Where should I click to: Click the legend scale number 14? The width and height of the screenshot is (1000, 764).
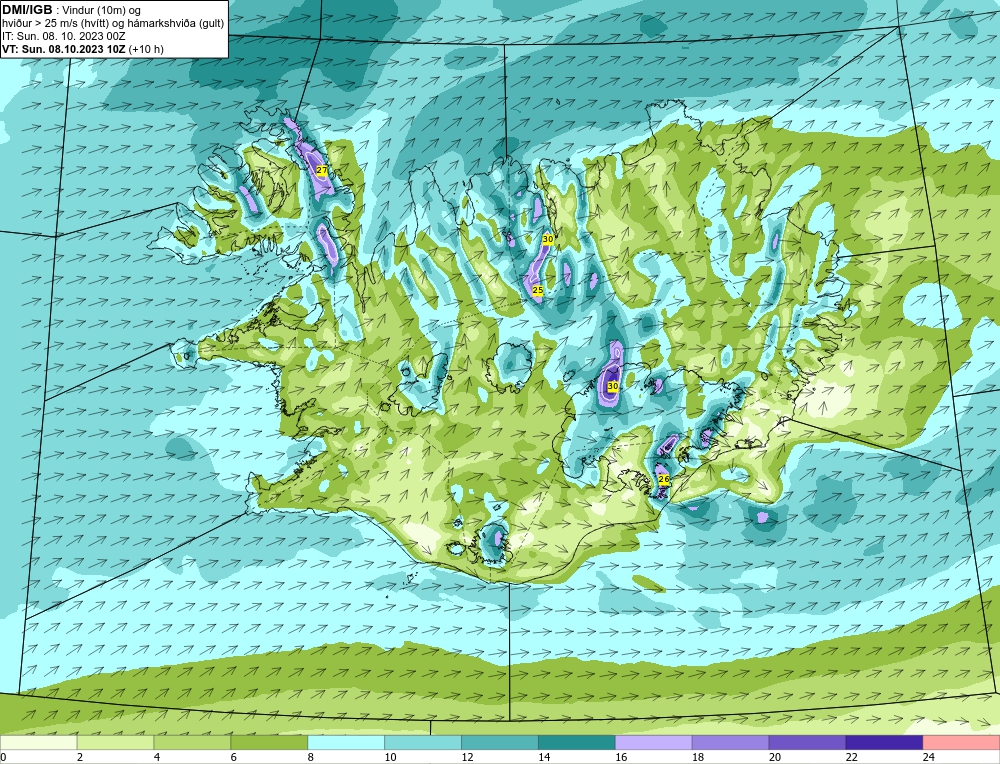tap(544, 757)
